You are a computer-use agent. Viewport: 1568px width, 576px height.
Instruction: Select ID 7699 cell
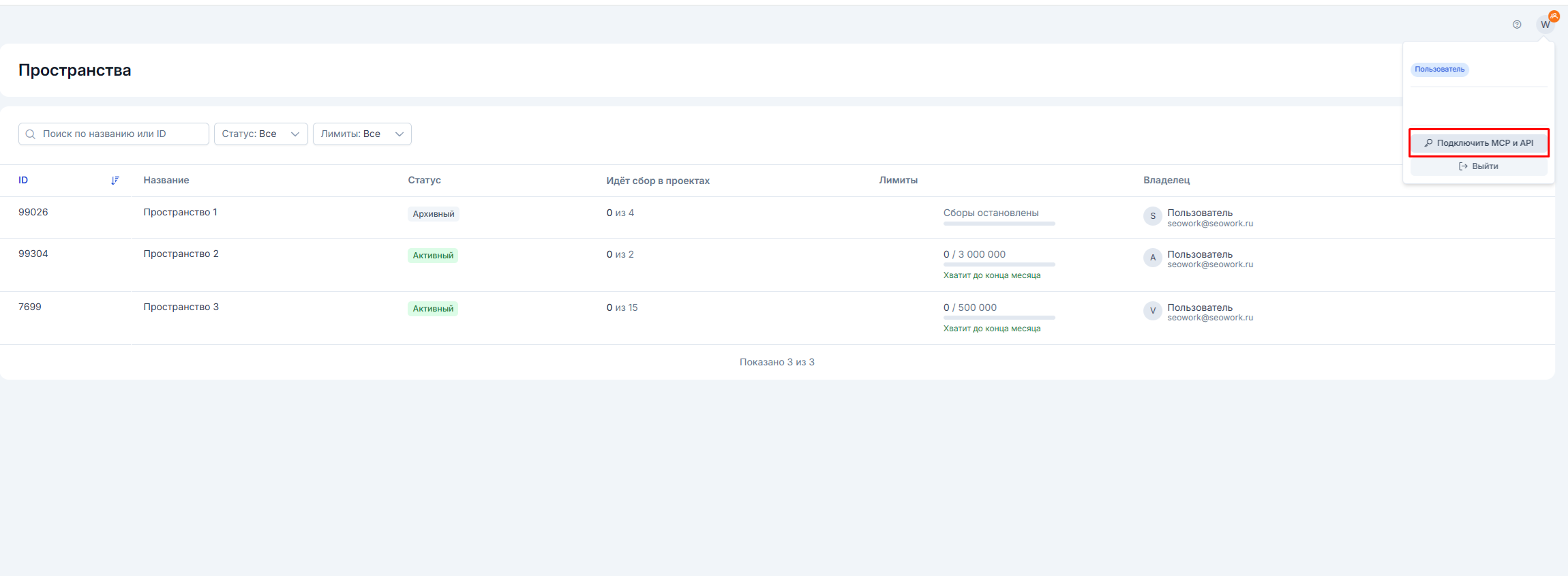[x=30, y=307]
